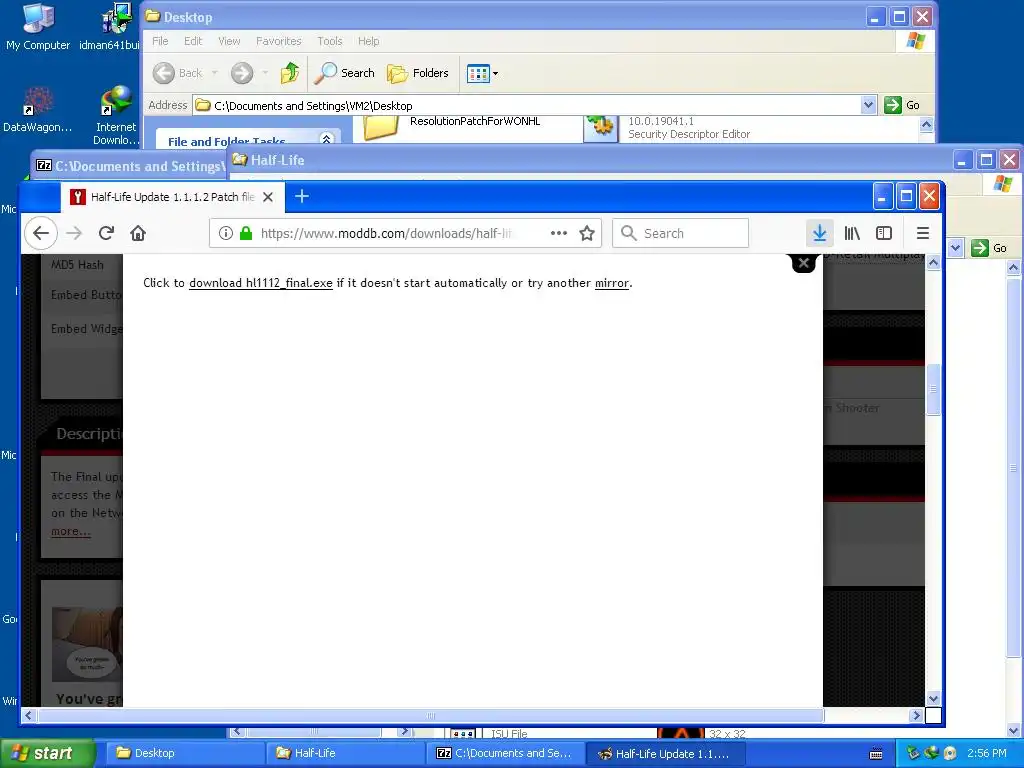Reload the ModDB page
This screenshot has width=1024, height=768.
point(106,233)
